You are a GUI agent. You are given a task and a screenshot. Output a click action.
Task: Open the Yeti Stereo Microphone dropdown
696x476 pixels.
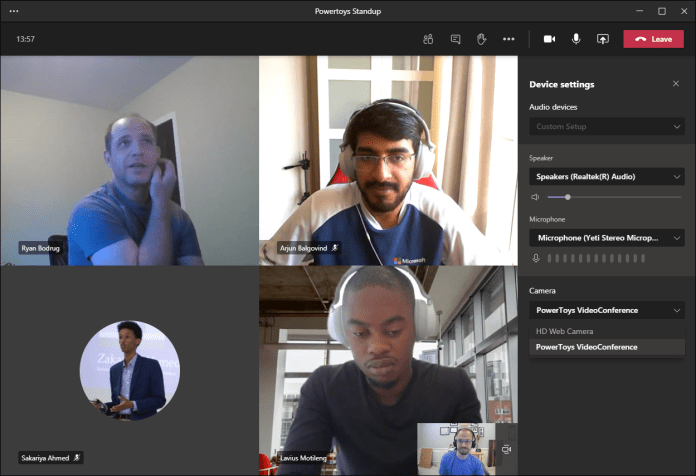pos(607,238)
